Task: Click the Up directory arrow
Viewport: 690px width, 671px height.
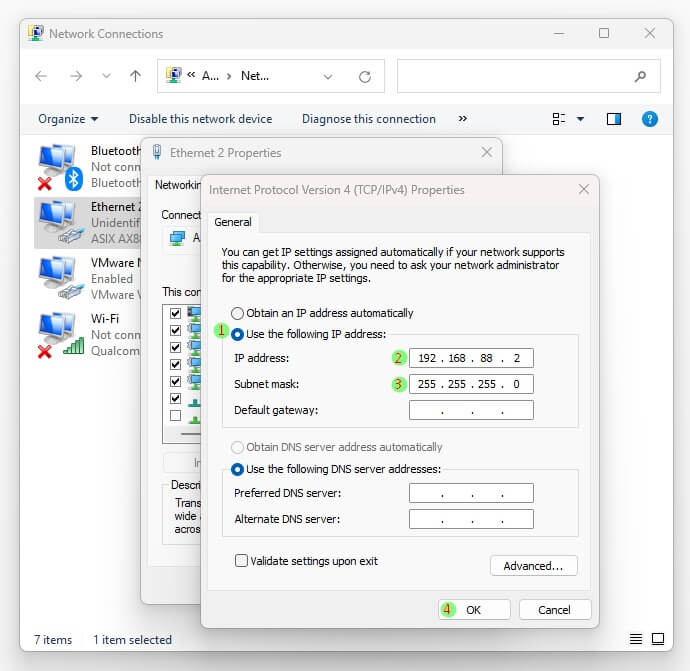Action: [135, 76]
